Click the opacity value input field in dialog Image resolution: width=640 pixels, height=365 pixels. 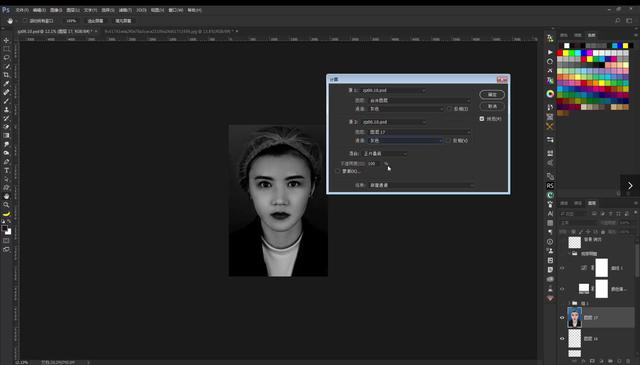pos(373,163)
